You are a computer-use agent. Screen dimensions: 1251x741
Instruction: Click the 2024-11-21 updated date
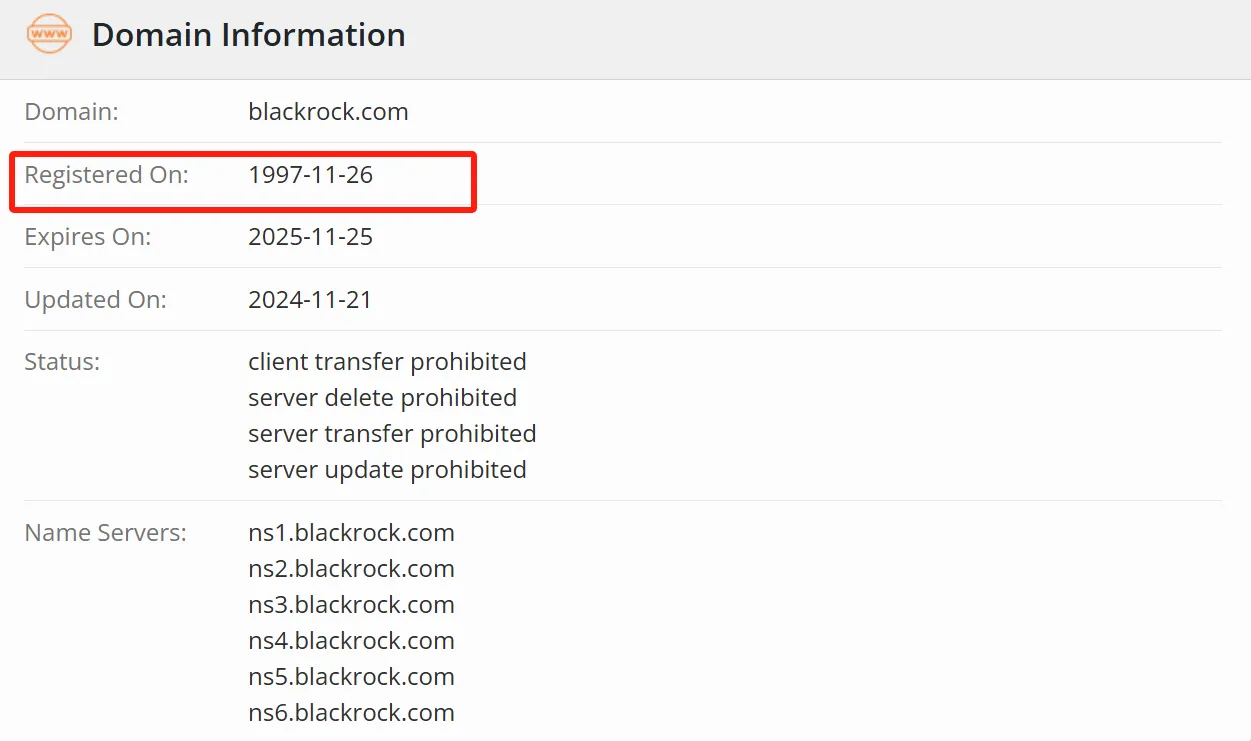click(x=310, y=299)
